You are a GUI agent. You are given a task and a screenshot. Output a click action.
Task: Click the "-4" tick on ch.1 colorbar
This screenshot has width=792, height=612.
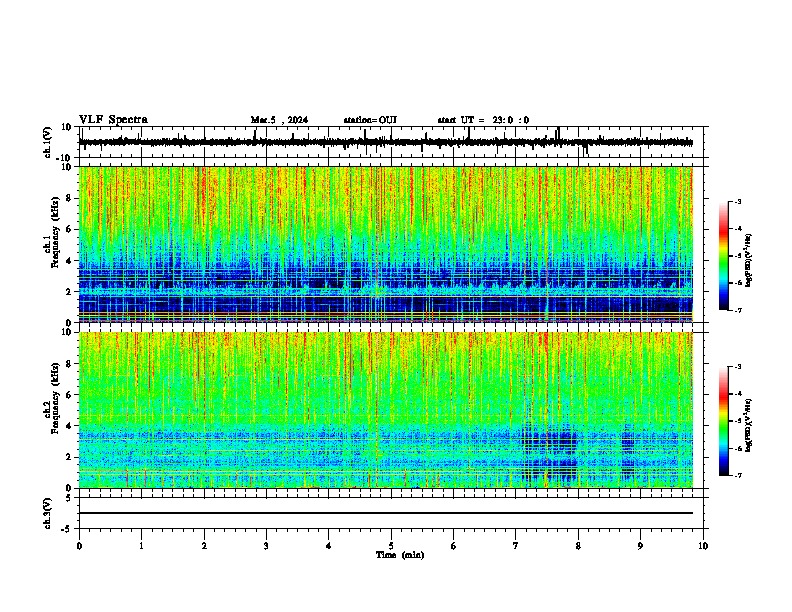[737, 229]
